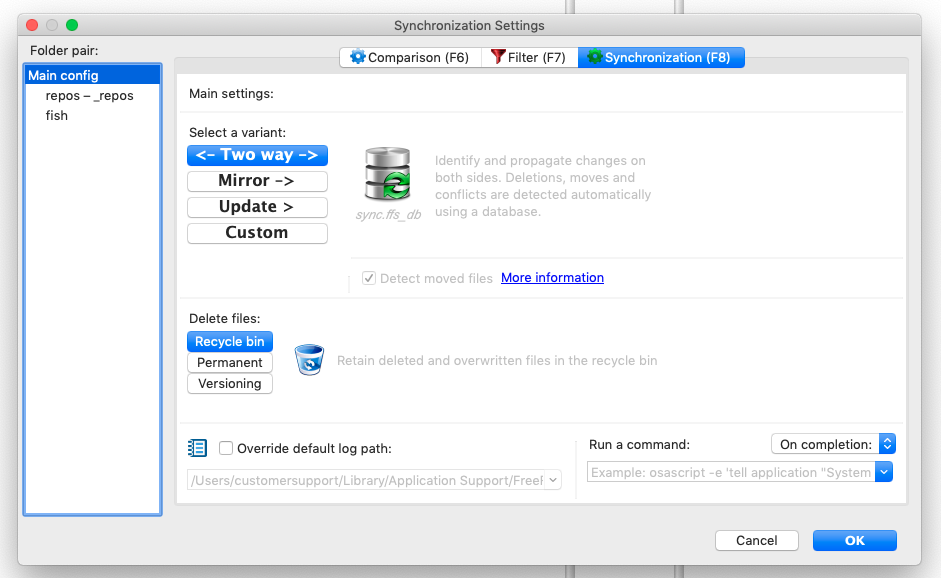Close the Synchronization Settings window
The height and width of the screenshot is (578, 941).
coord(32,25)
